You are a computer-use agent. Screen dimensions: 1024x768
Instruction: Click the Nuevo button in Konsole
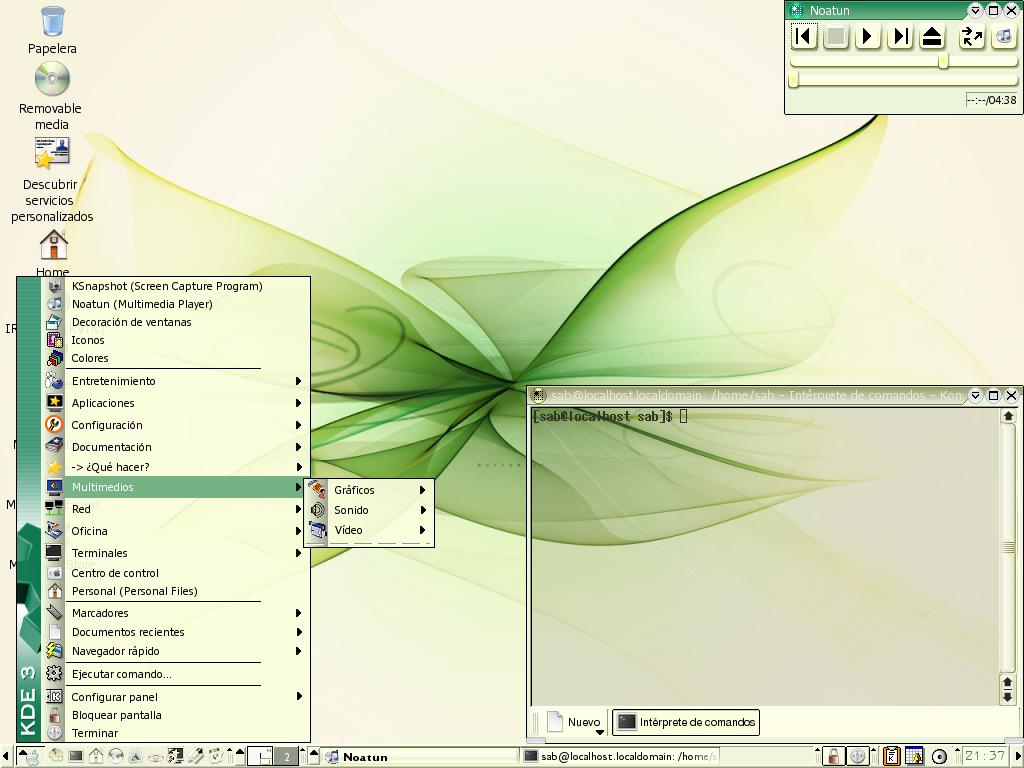(575, 722)
